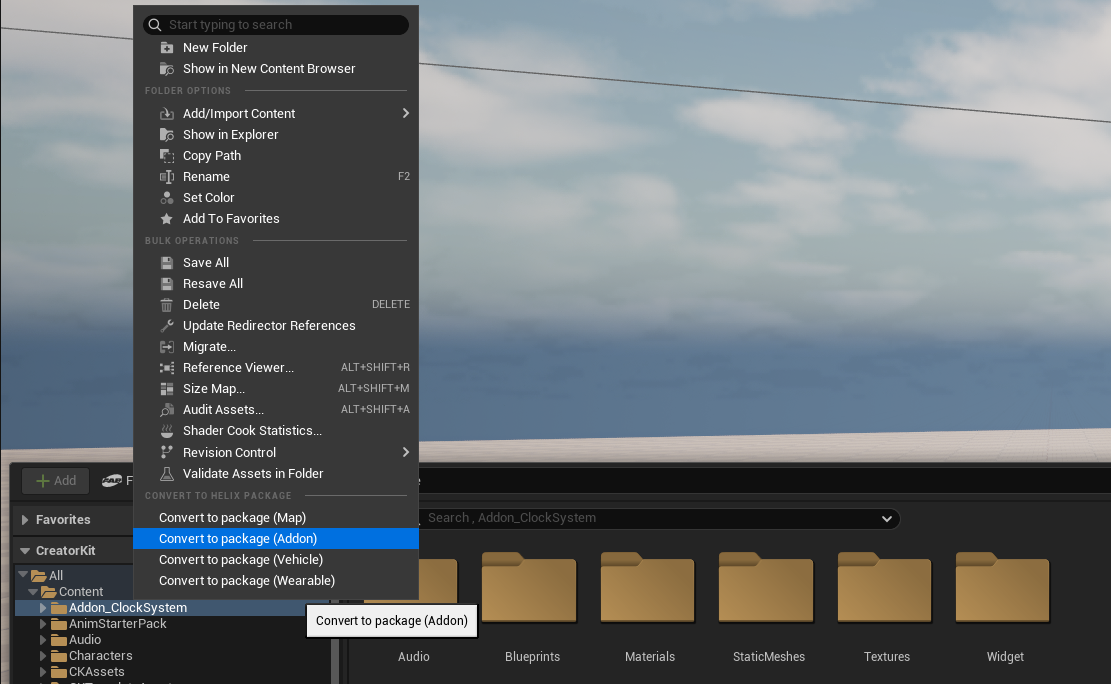Click the Delete trash icon
This screenshot has height=684, width=1111.
pos(167,305)
